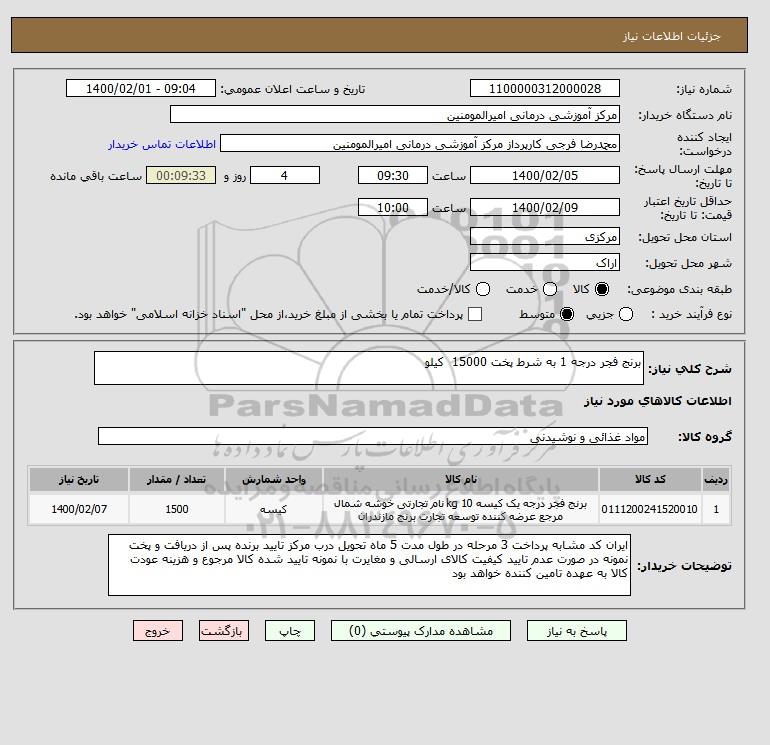Viewport: 770px width, 745px height.
Task: Click the general need description text box
Action: 369,368
